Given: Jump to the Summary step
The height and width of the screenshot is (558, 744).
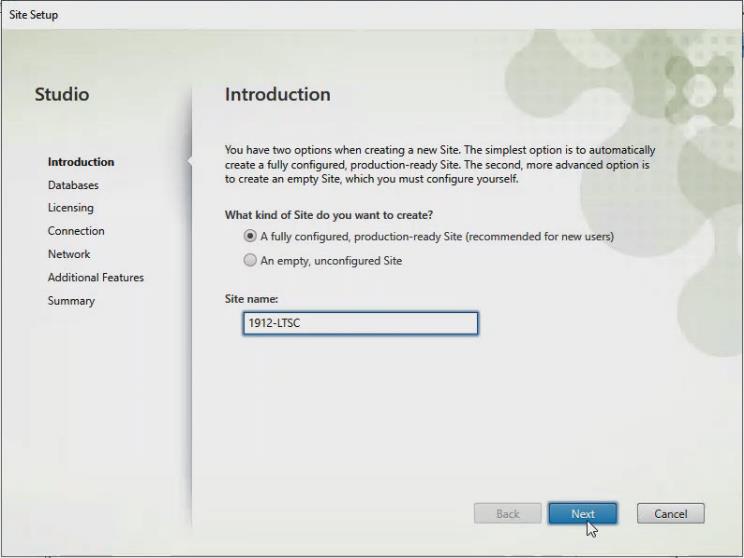Looking at the screenshot, I should click(x=71, y=301).
